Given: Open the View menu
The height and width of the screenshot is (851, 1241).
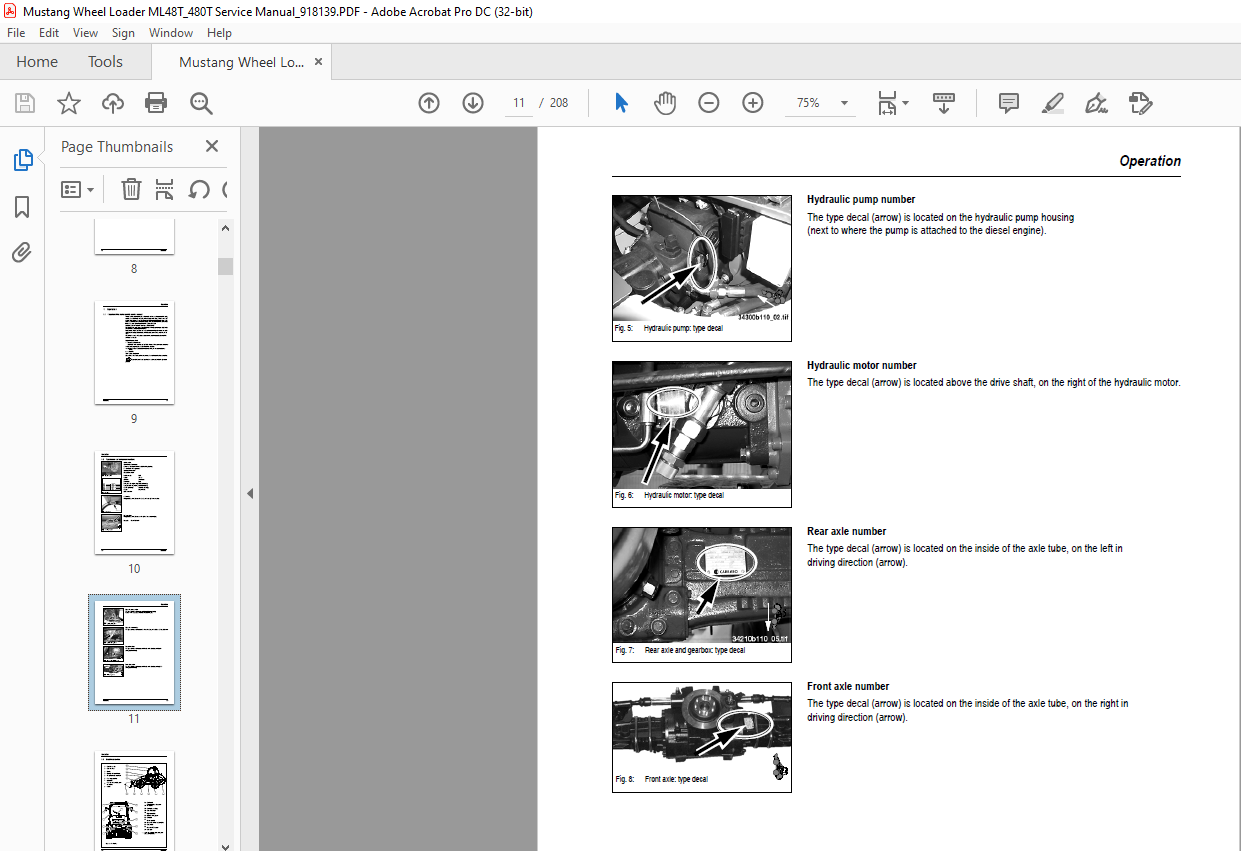Looking at the screenshot, I should [85, 33].
